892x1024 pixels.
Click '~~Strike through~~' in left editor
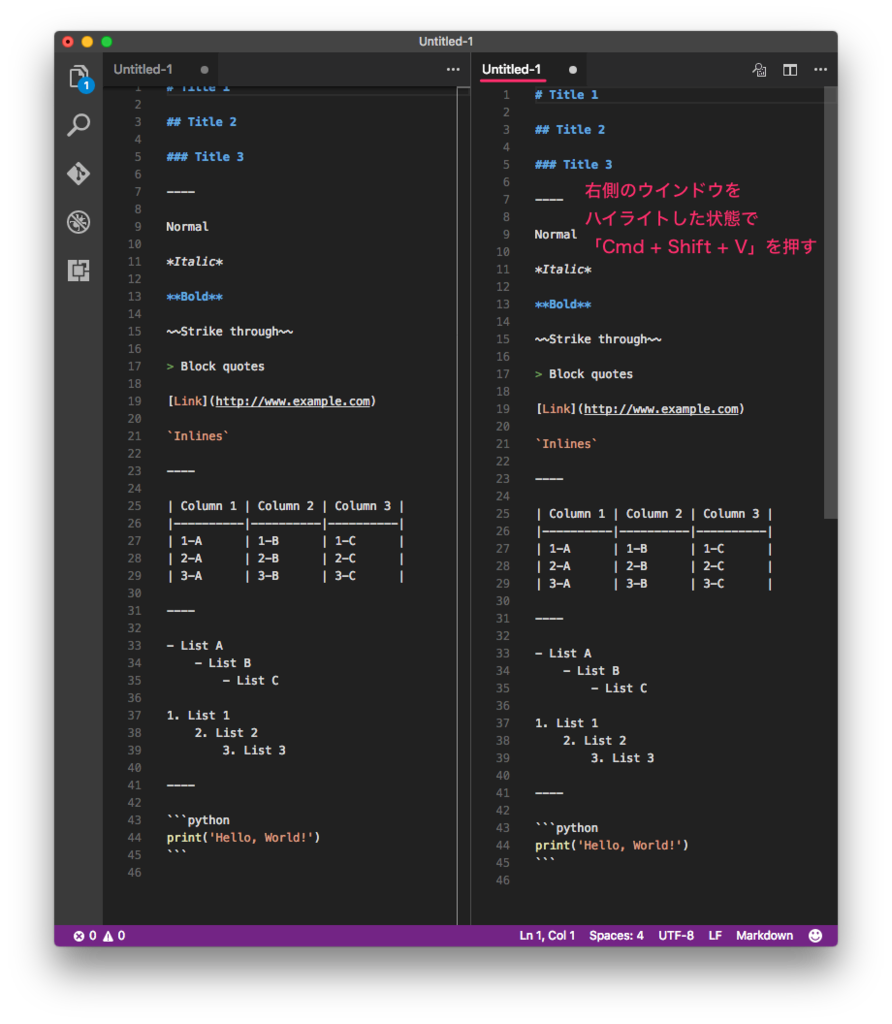click(230, 331)
